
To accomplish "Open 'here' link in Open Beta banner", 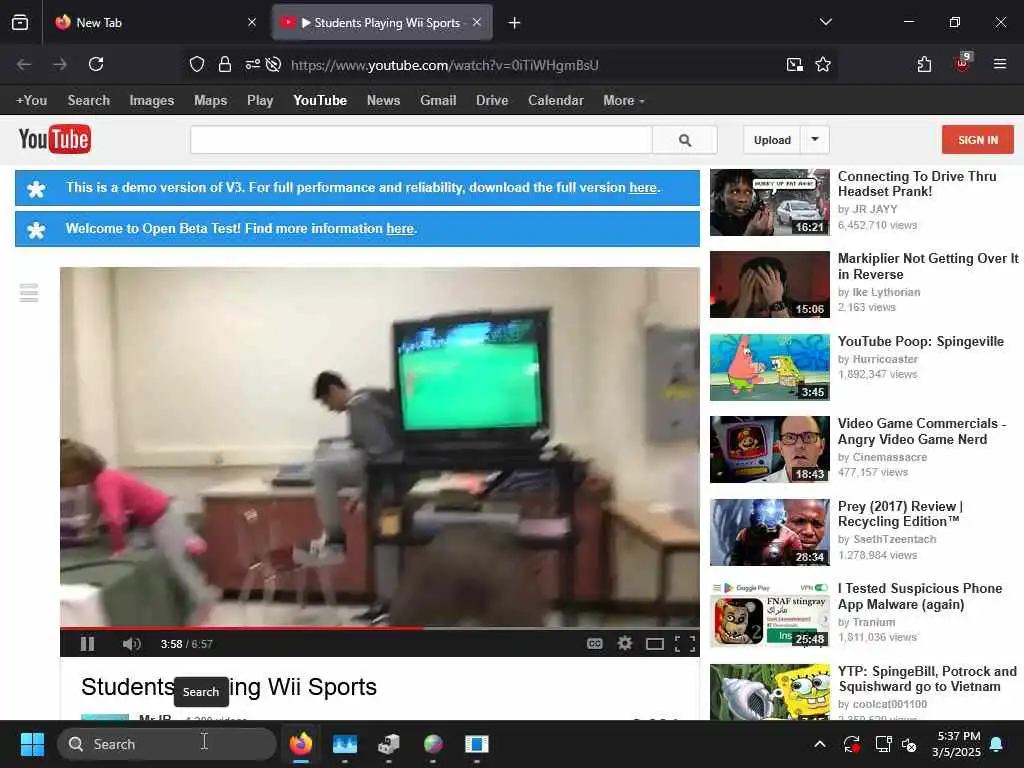I will click(x=400, y=229).
